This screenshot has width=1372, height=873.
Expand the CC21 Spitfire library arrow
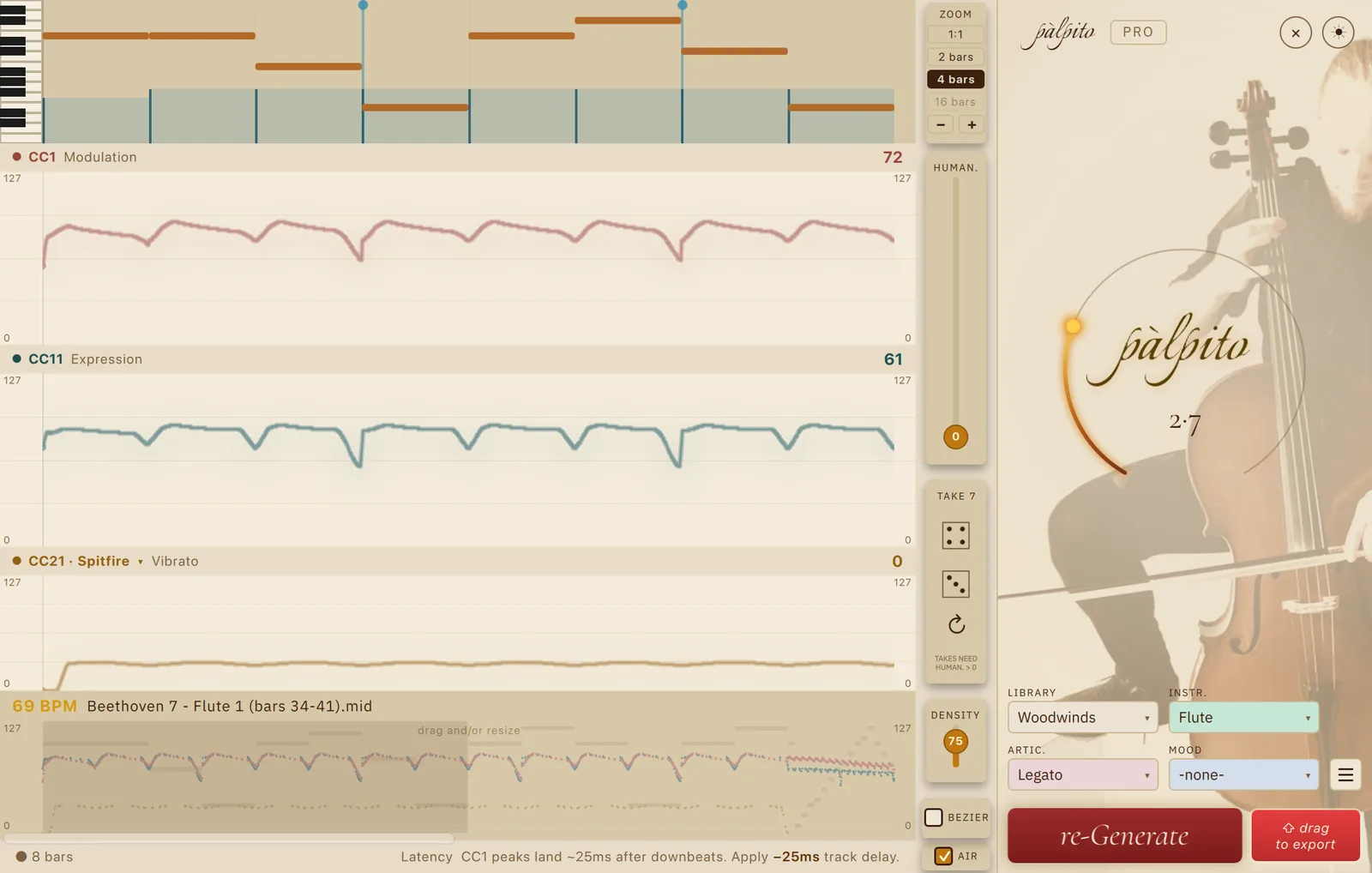click(141, 562)
